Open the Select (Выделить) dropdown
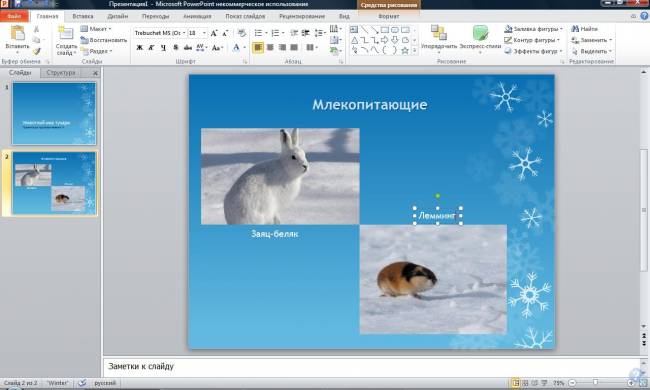The image size is (650, 390). click(592, 51)
